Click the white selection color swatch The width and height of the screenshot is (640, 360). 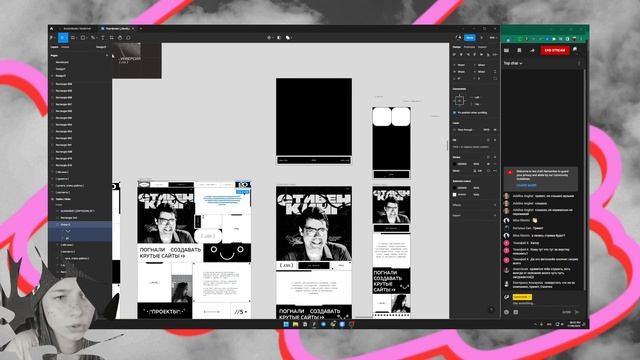click(x=455, y=195)
